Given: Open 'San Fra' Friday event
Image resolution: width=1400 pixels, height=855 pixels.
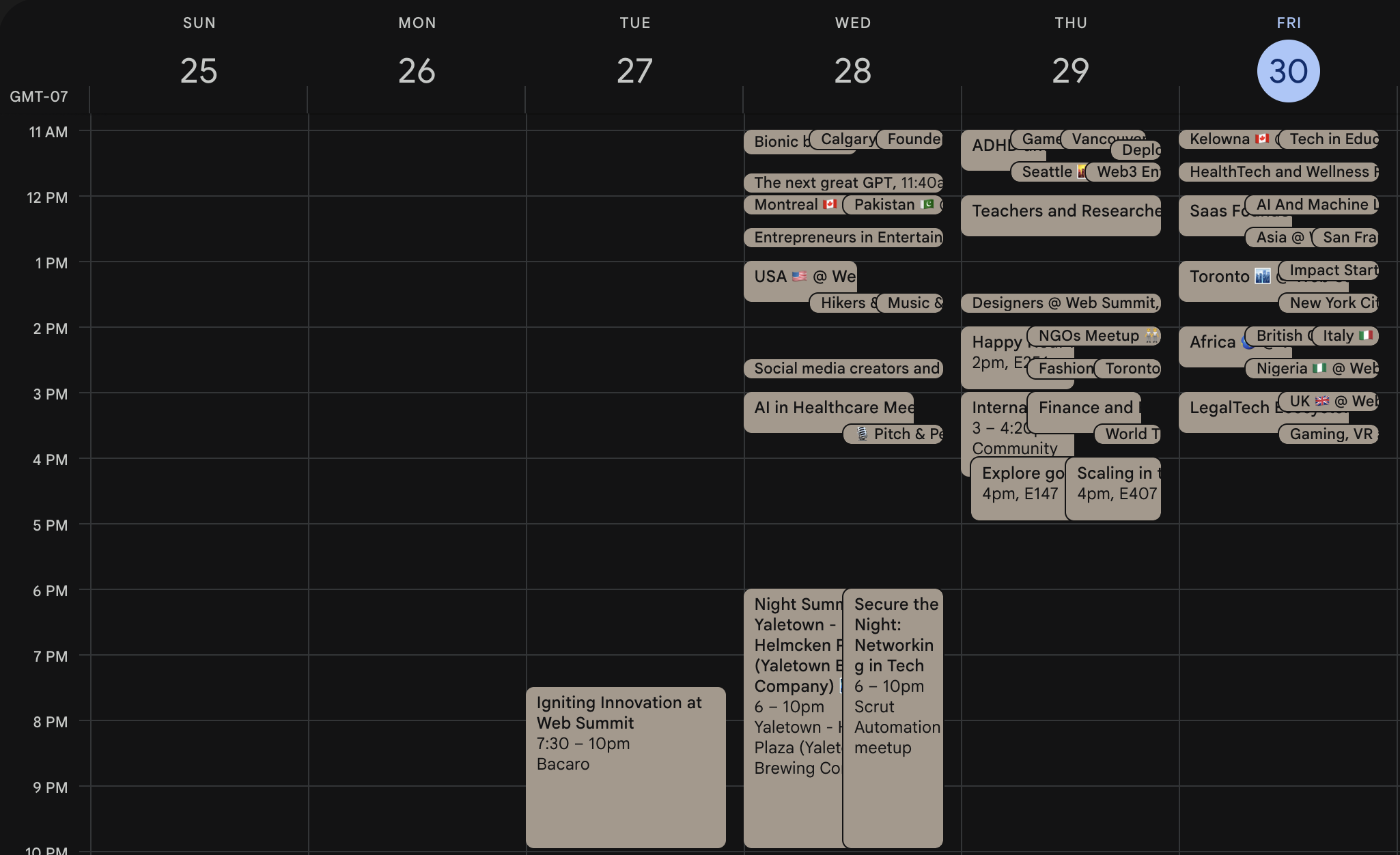Looking at the screenshot, I should click(x=1345, y=237).
